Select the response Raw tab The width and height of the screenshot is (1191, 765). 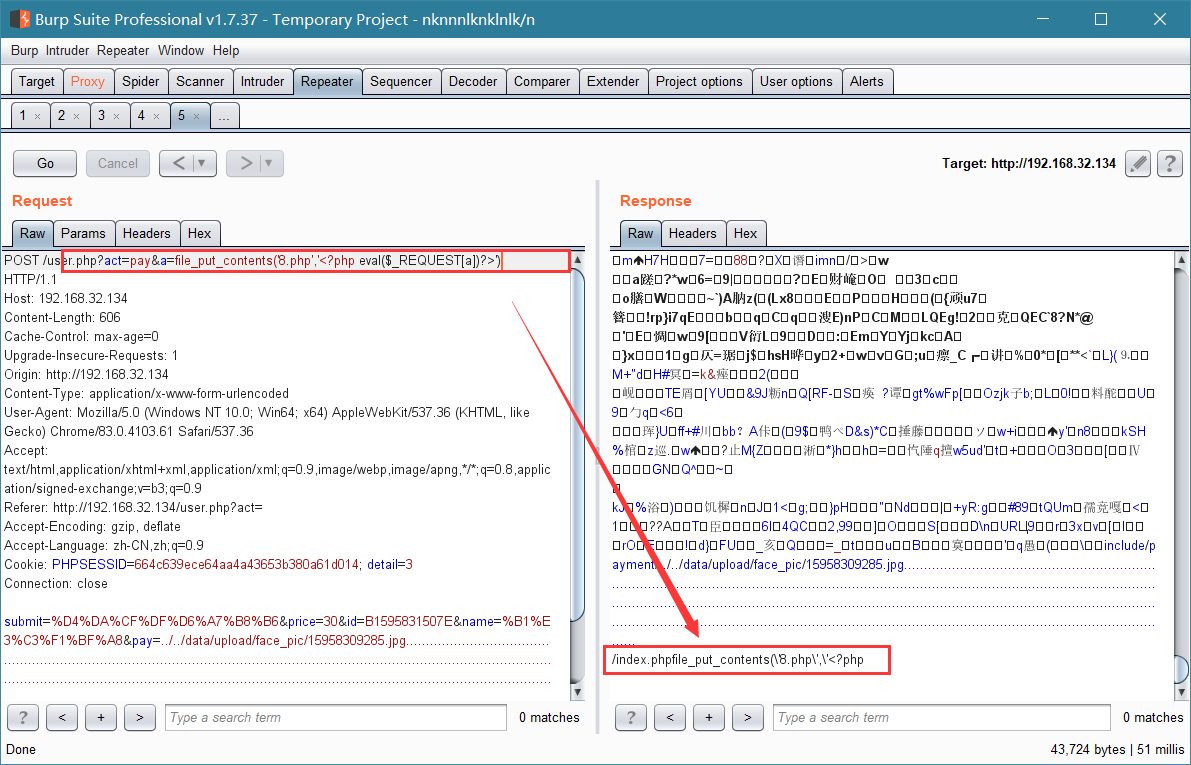click(640, 233)
